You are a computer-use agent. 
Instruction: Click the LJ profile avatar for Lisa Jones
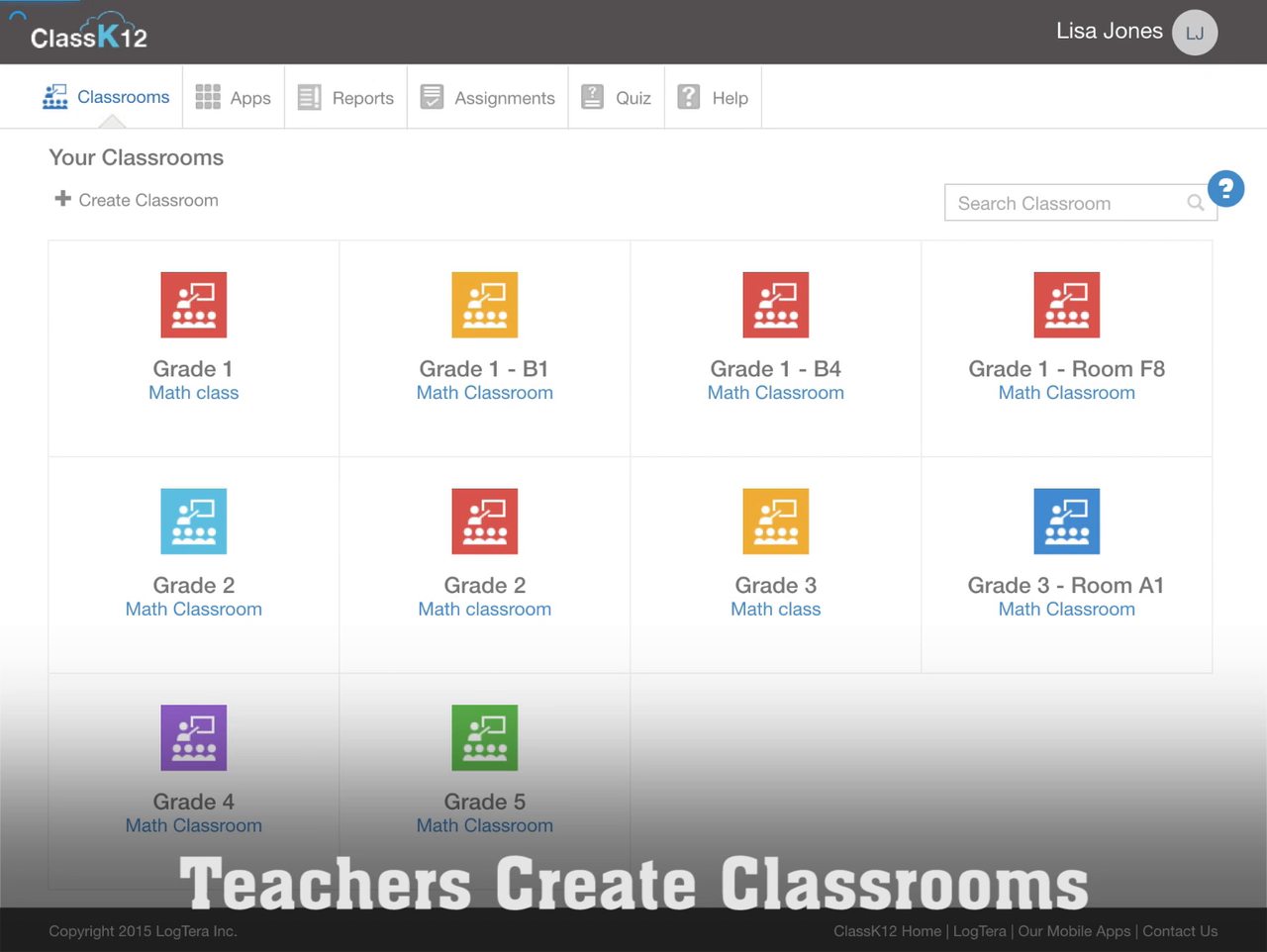point(1194,32)
